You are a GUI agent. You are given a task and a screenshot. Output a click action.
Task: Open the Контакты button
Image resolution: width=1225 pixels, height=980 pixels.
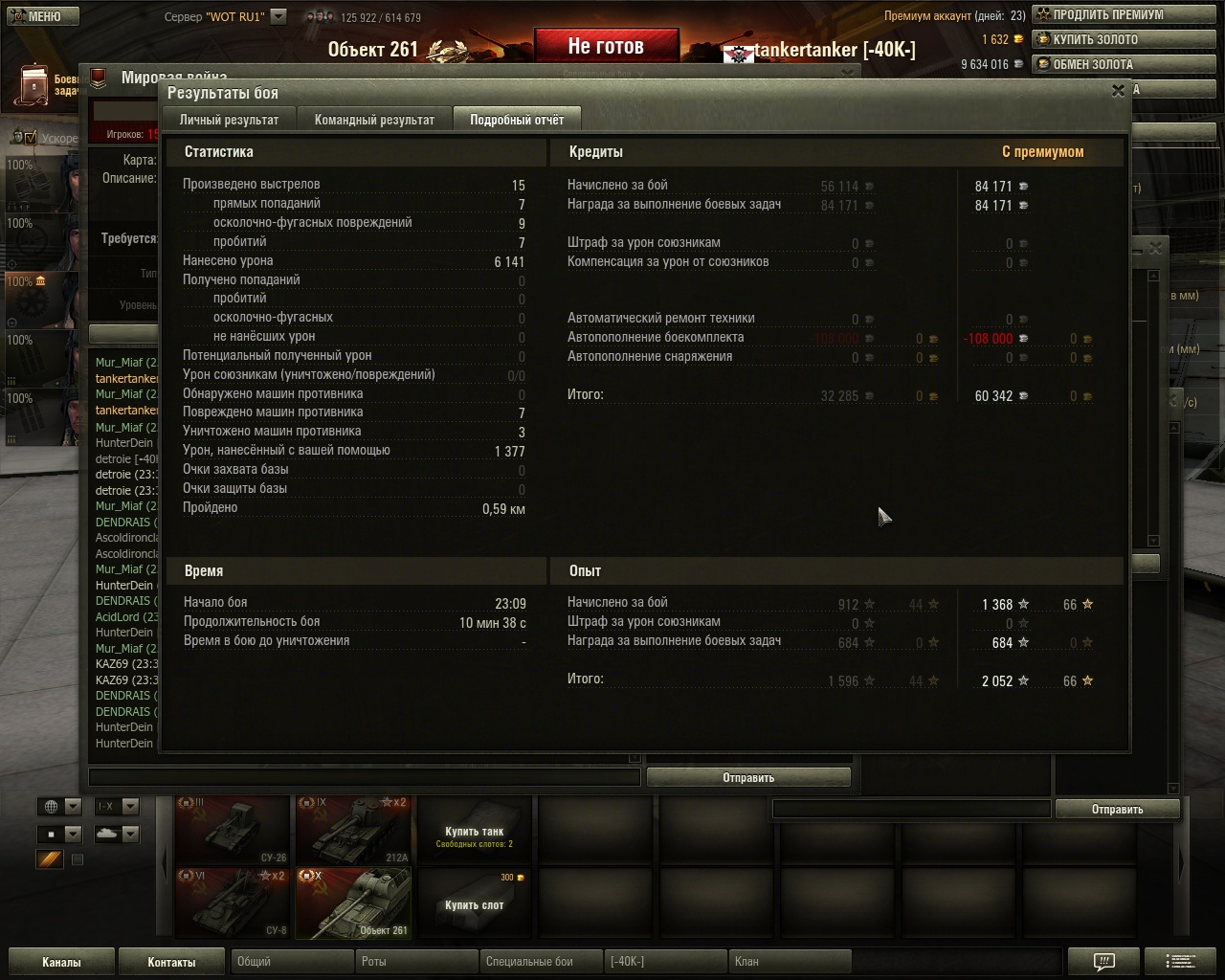171,962
